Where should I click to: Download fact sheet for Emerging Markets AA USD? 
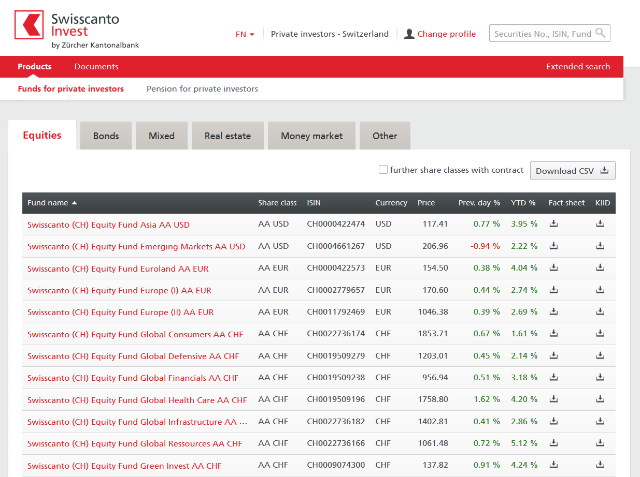(x=553, y=246)
